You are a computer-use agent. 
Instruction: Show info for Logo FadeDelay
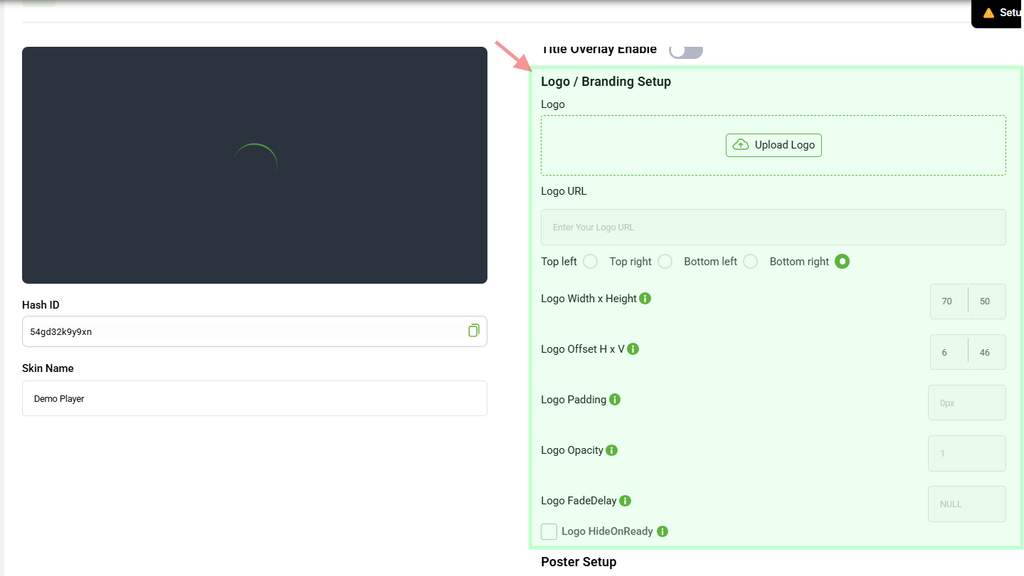(625, 501)
